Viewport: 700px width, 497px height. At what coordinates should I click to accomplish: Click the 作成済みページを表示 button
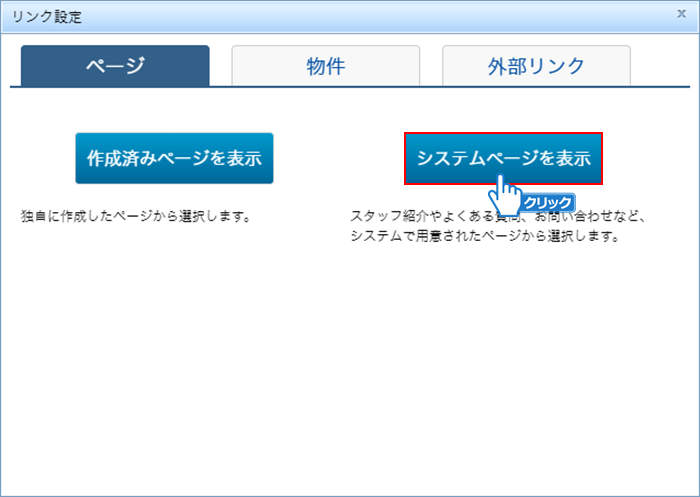(174, 158)
